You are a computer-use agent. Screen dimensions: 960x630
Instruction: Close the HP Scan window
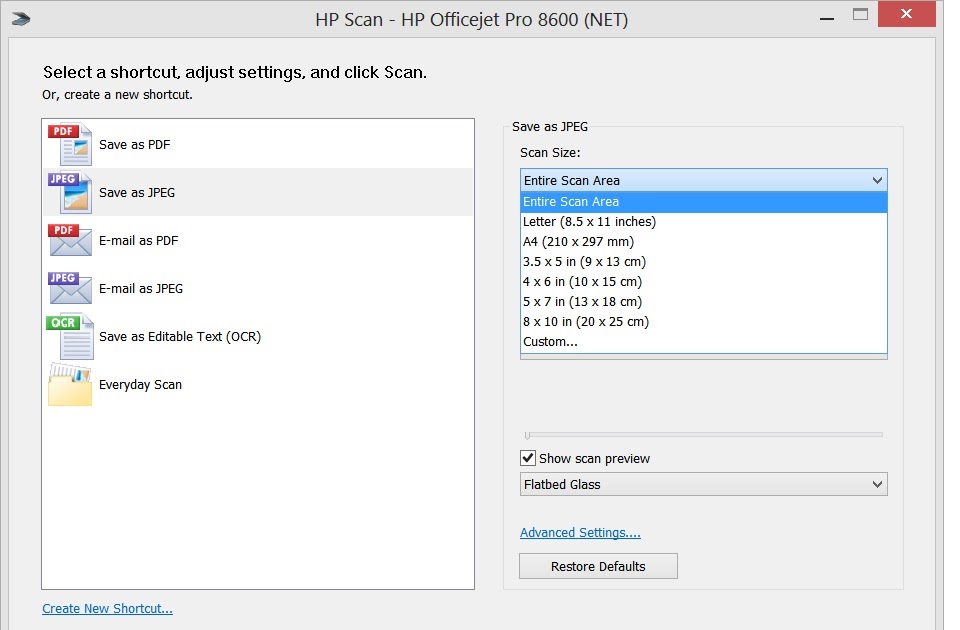click(x=907, y=14)
